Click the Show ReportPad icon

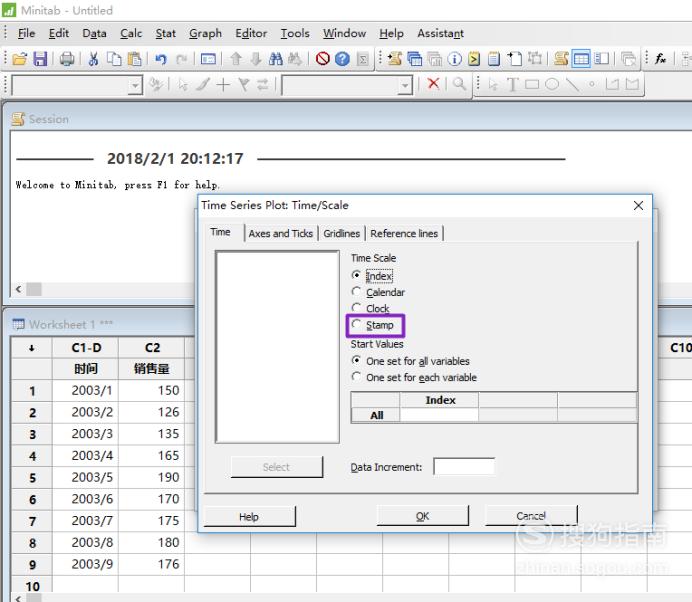pos(494,59)
